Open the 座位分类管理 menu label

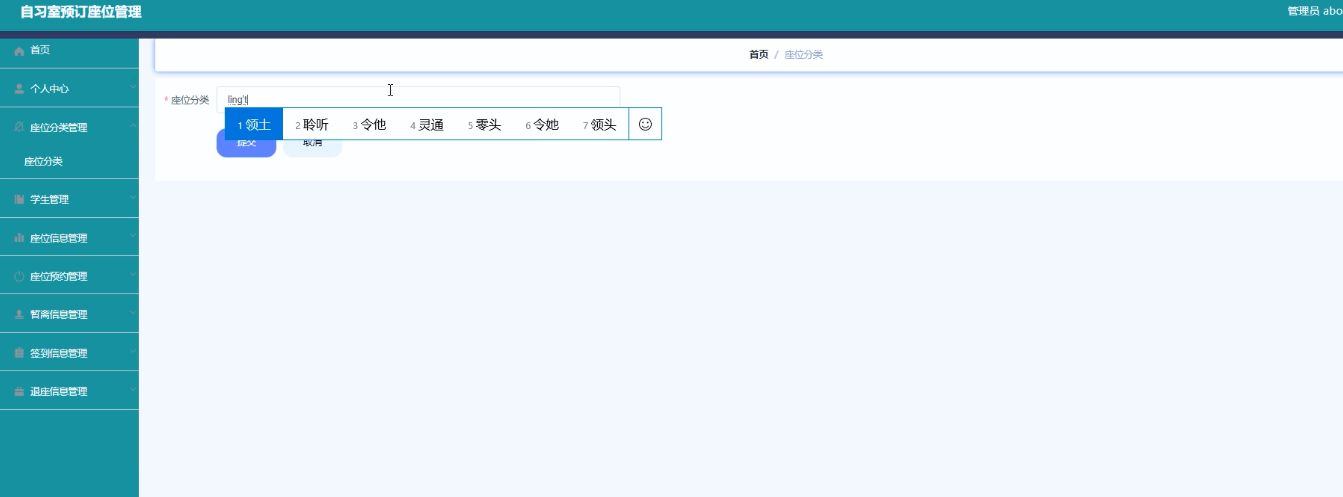coord(58,127)
